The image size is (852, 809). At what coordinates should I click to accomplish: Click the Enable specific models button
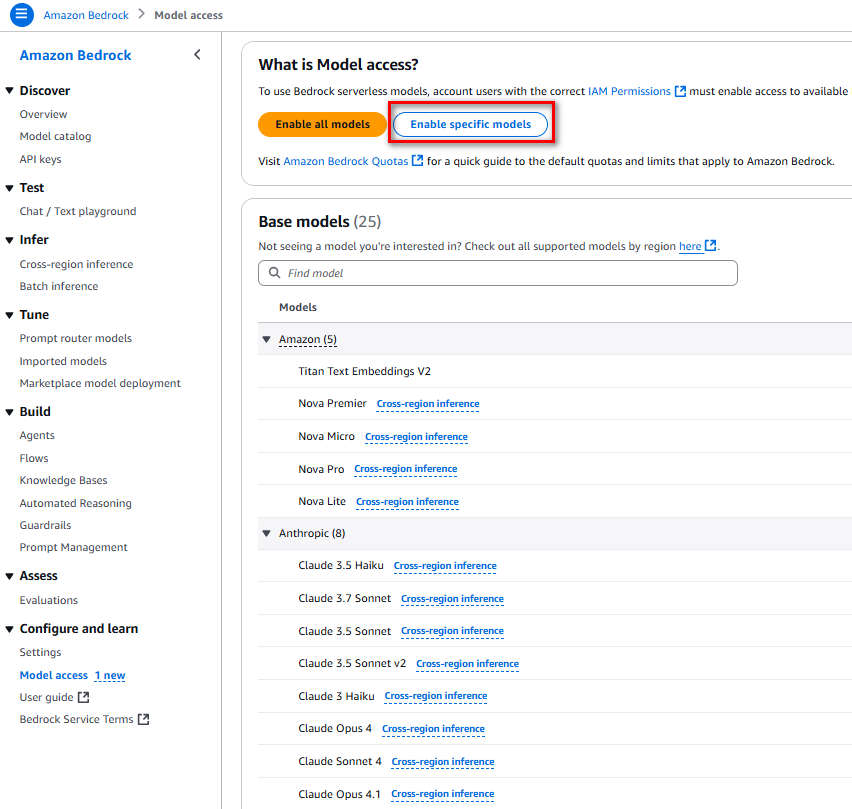[471, 124]
